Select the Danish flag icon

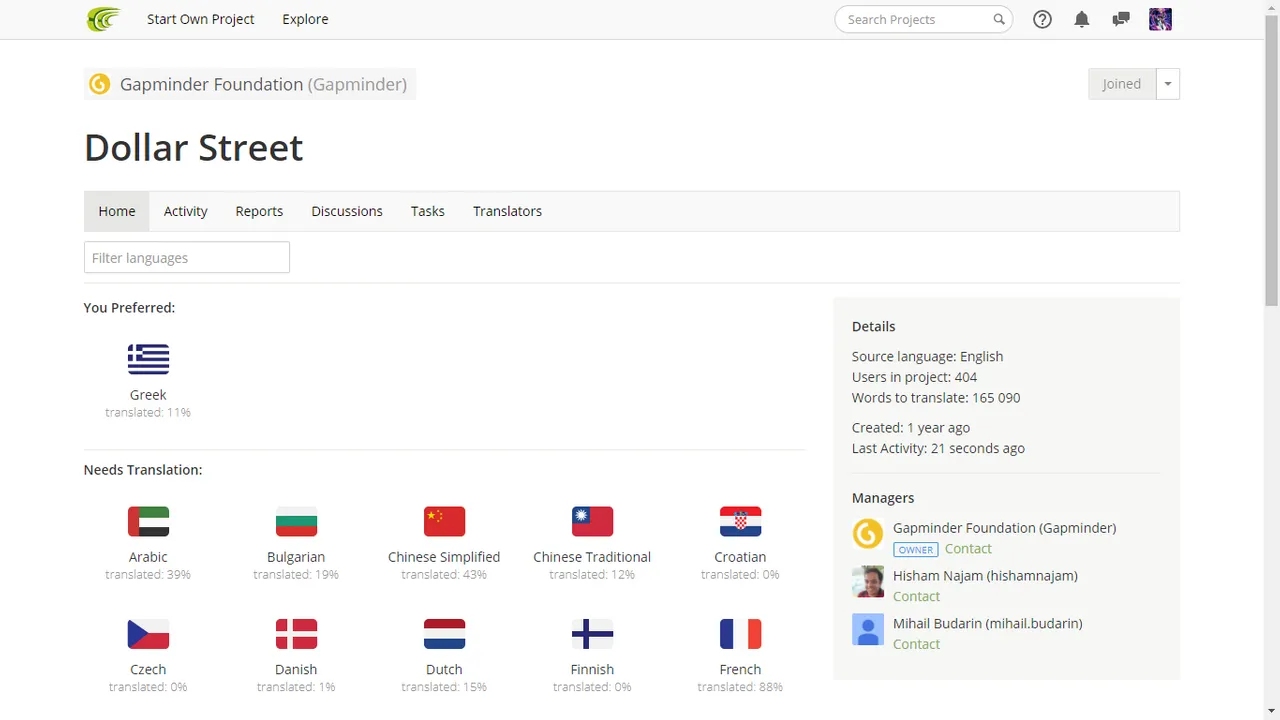click(296, 634)
